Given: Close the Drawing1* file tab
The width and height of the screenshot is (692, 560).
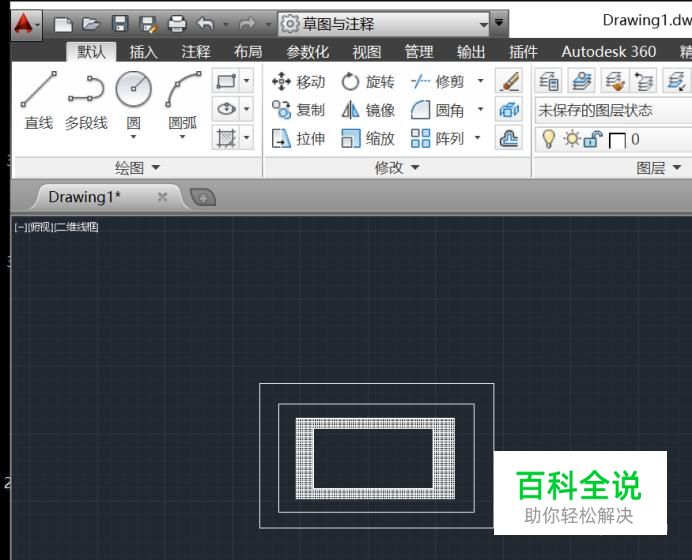Looking at the screenshot, I should (162, 197).
